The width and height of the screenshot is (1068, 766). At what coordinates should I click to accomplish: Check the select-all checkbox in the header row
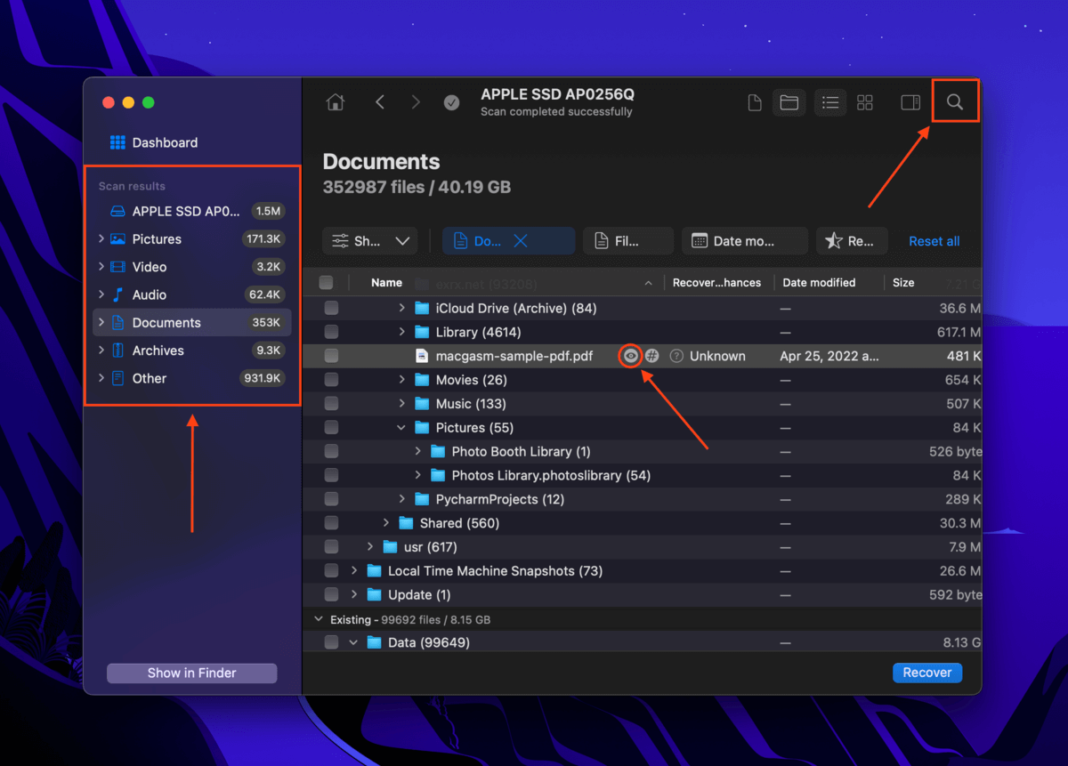click(x=325, y=282)
